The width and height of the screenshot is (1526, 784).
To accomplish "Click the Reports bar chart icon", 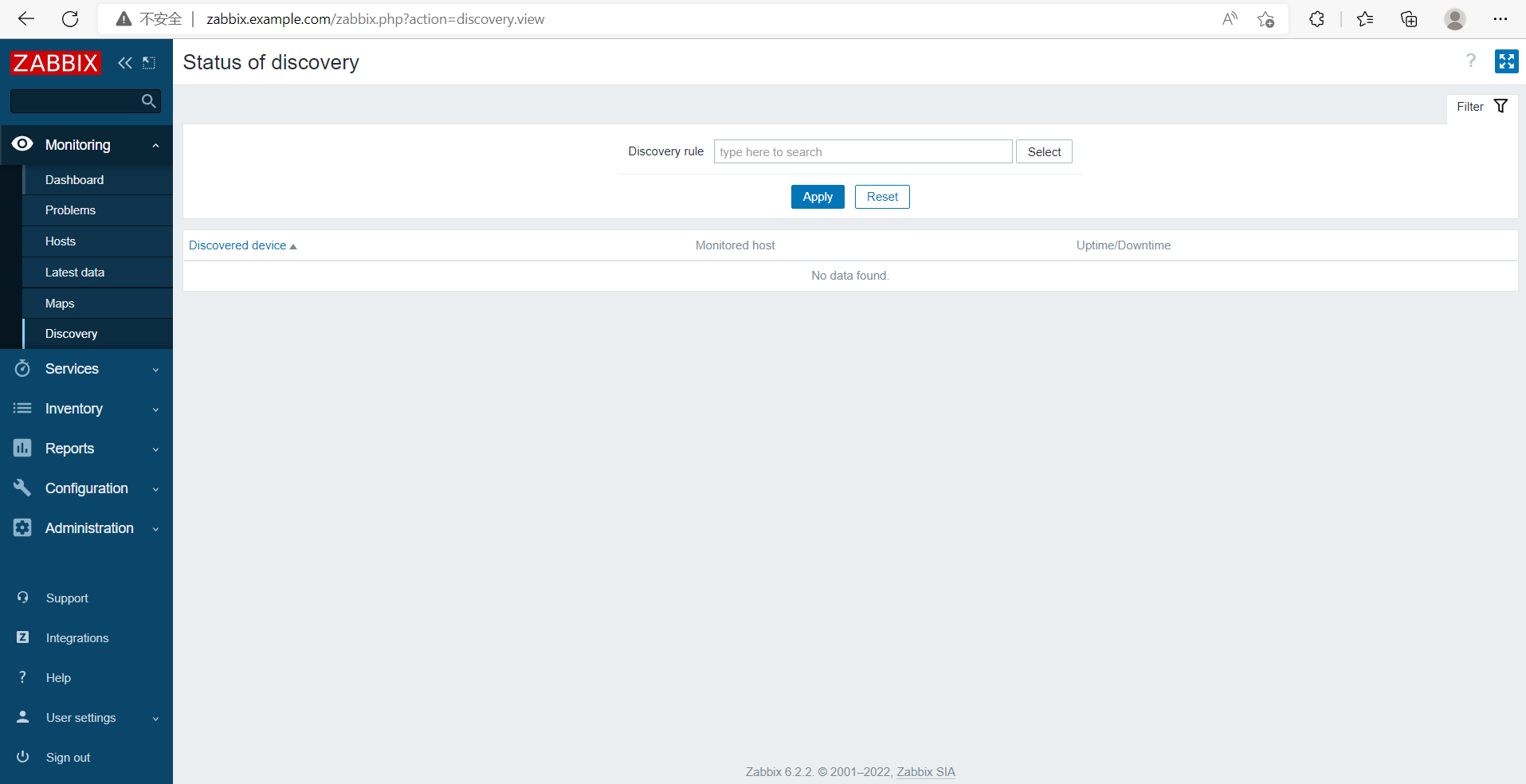I will point(22,448).
